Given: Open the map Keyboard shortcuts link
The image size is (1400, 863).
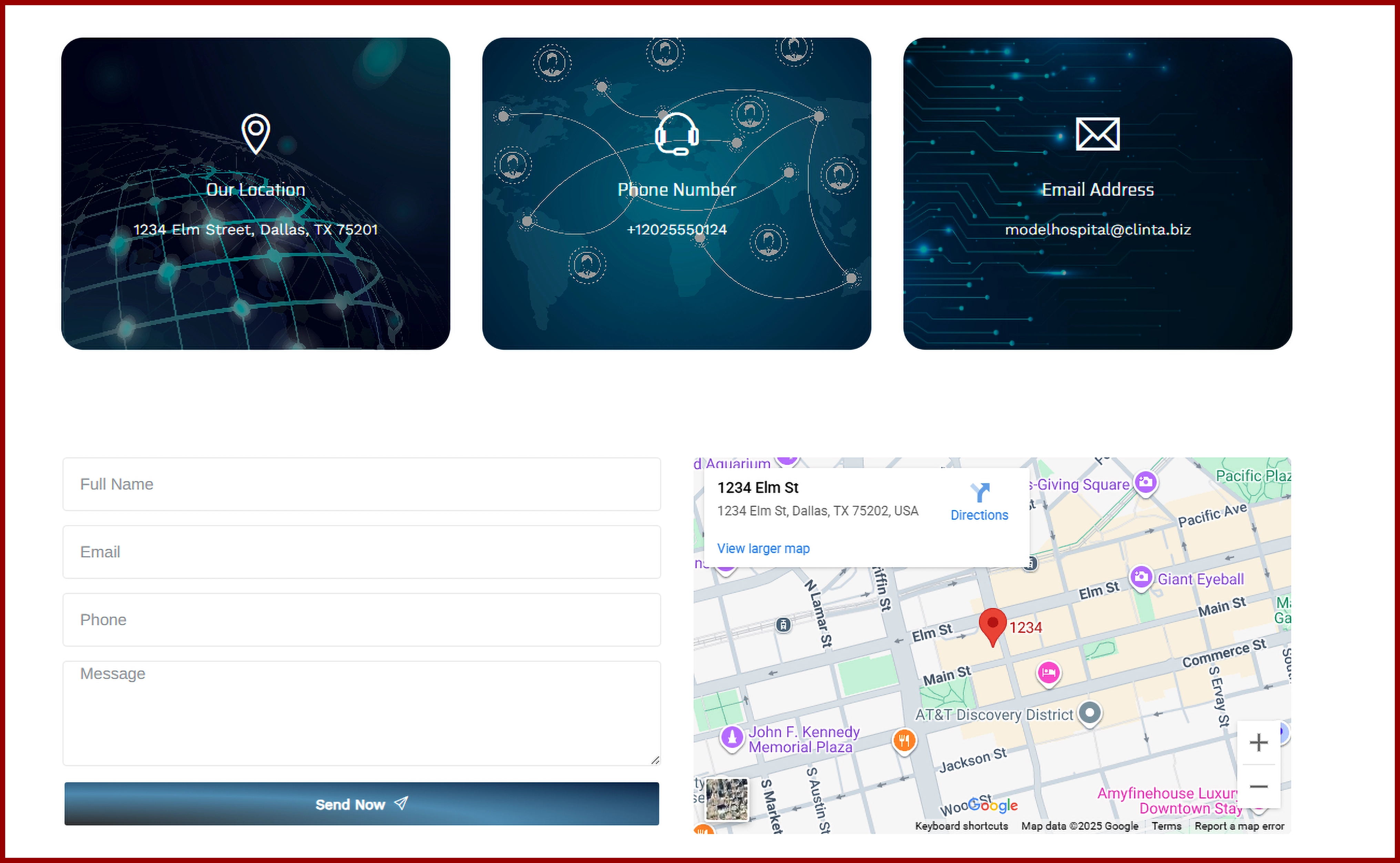Looking at the screenshot, I should [961, 826].
